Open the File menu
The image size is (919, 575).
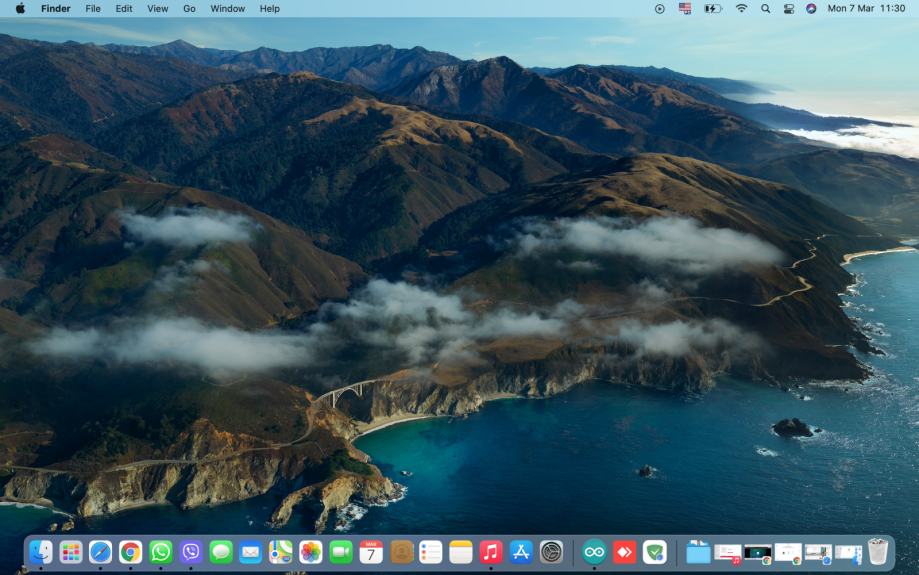coord(93,8)
